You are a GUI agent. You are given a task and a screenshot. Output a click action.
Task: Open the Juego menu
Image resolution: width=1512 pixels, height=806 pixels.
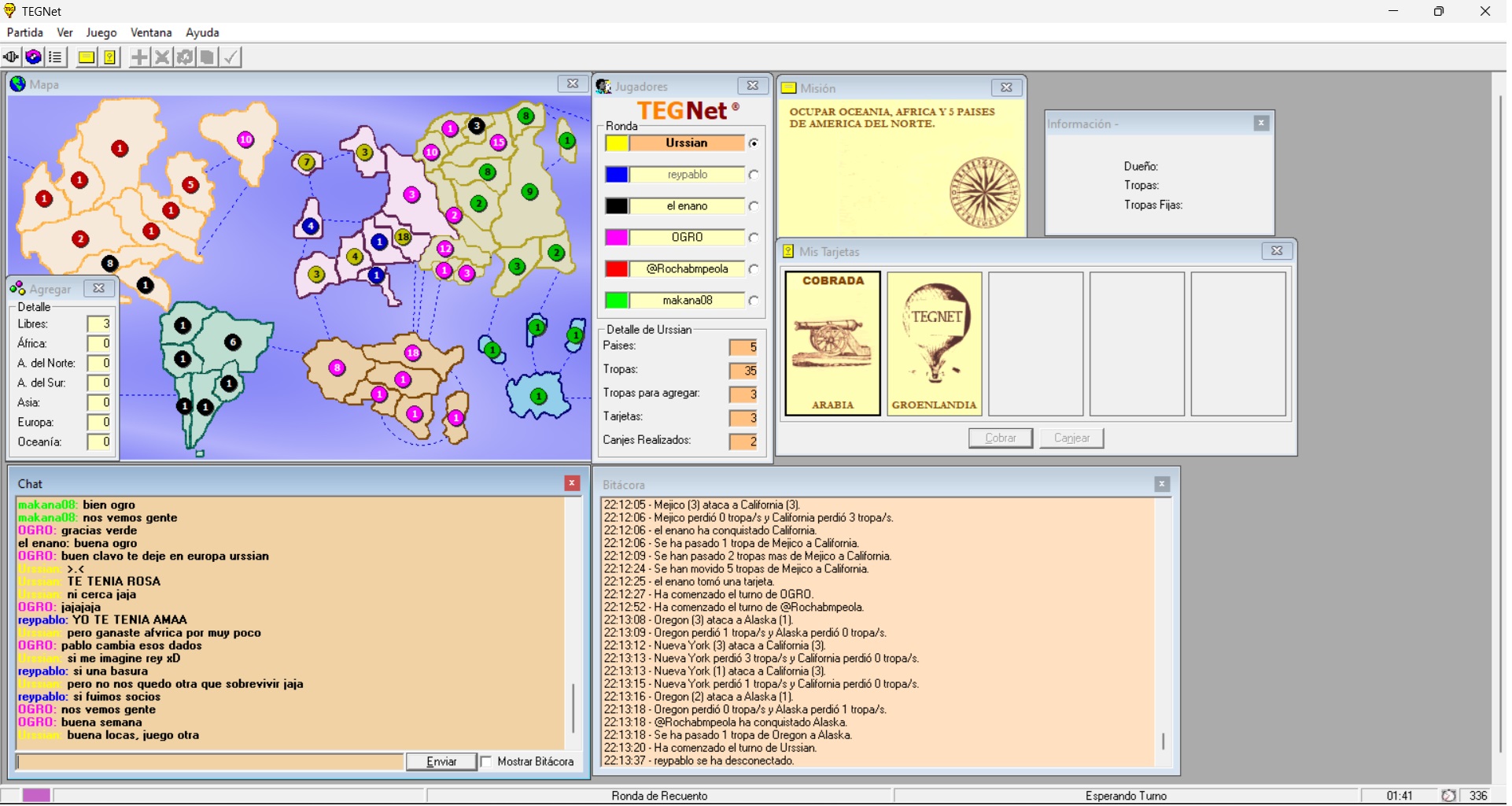[x=101, y=32]
